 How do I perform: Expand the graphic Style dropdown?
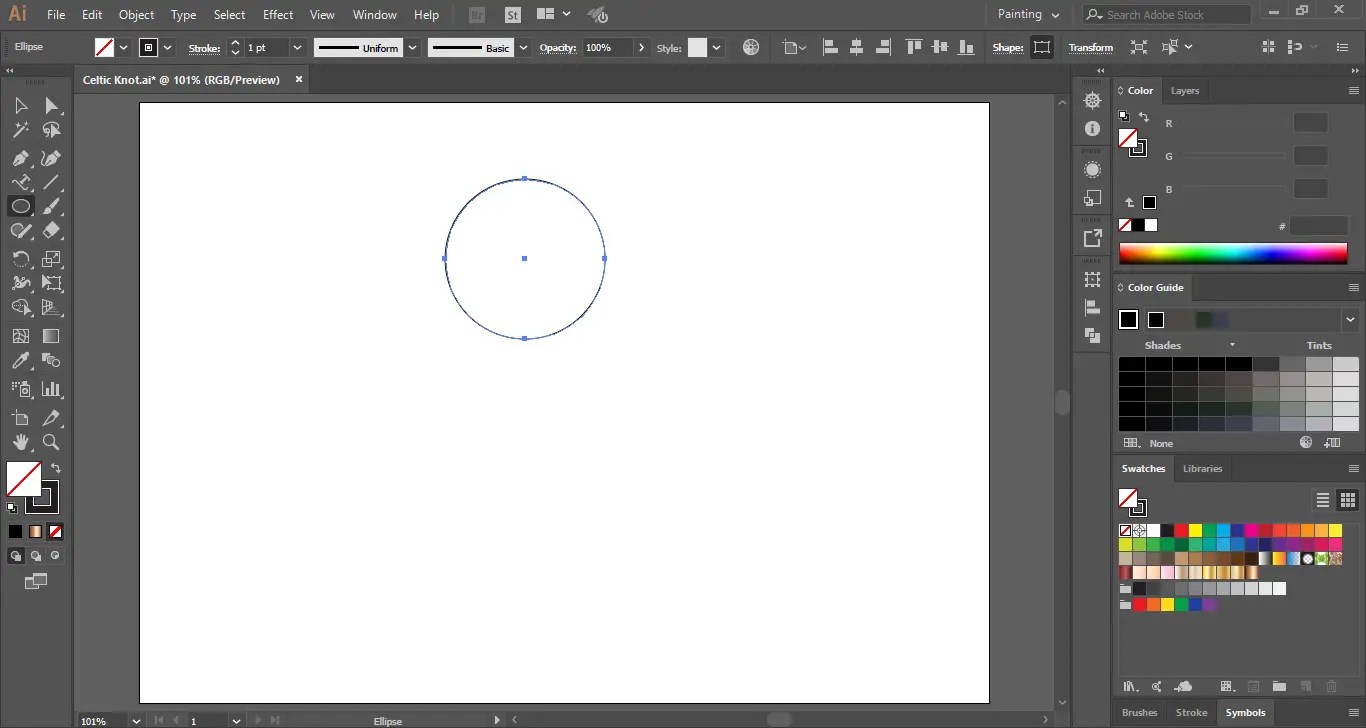717,47
